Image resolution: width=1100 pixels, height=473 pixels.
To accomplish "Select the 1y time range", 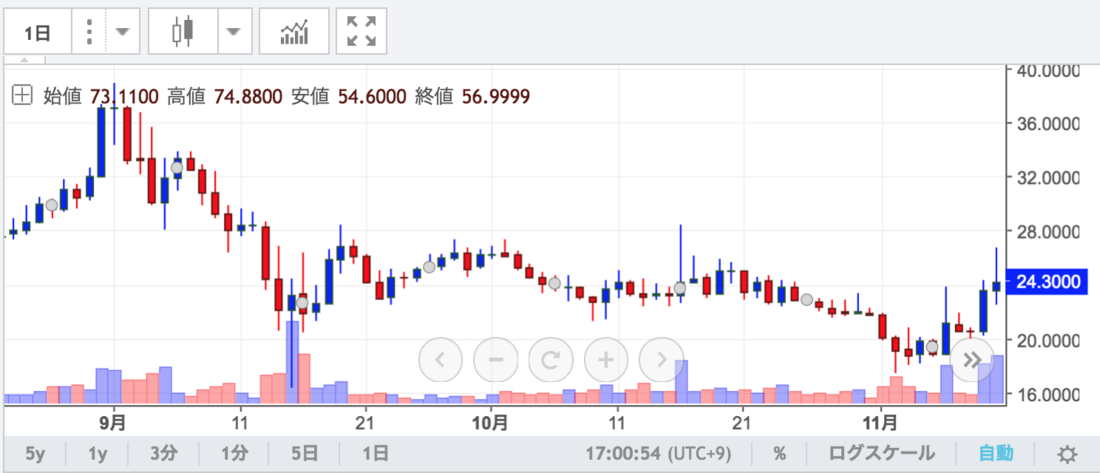I will tap(98, 454).
